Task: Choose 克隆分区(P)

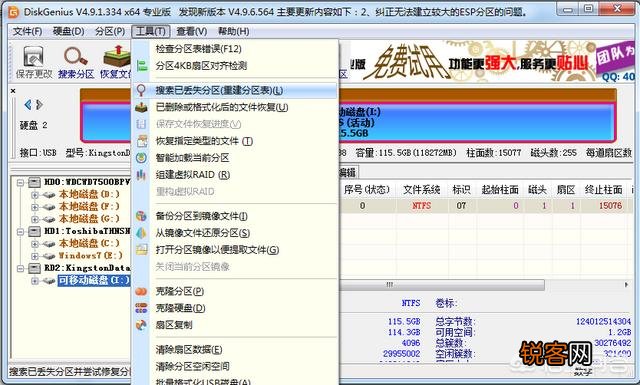Action: (x=236, y=291)
